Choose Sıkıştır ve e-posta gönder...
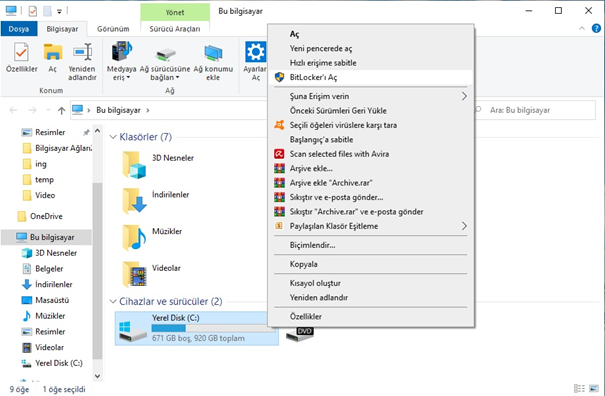The image size is (605, 396). [371, 197]
